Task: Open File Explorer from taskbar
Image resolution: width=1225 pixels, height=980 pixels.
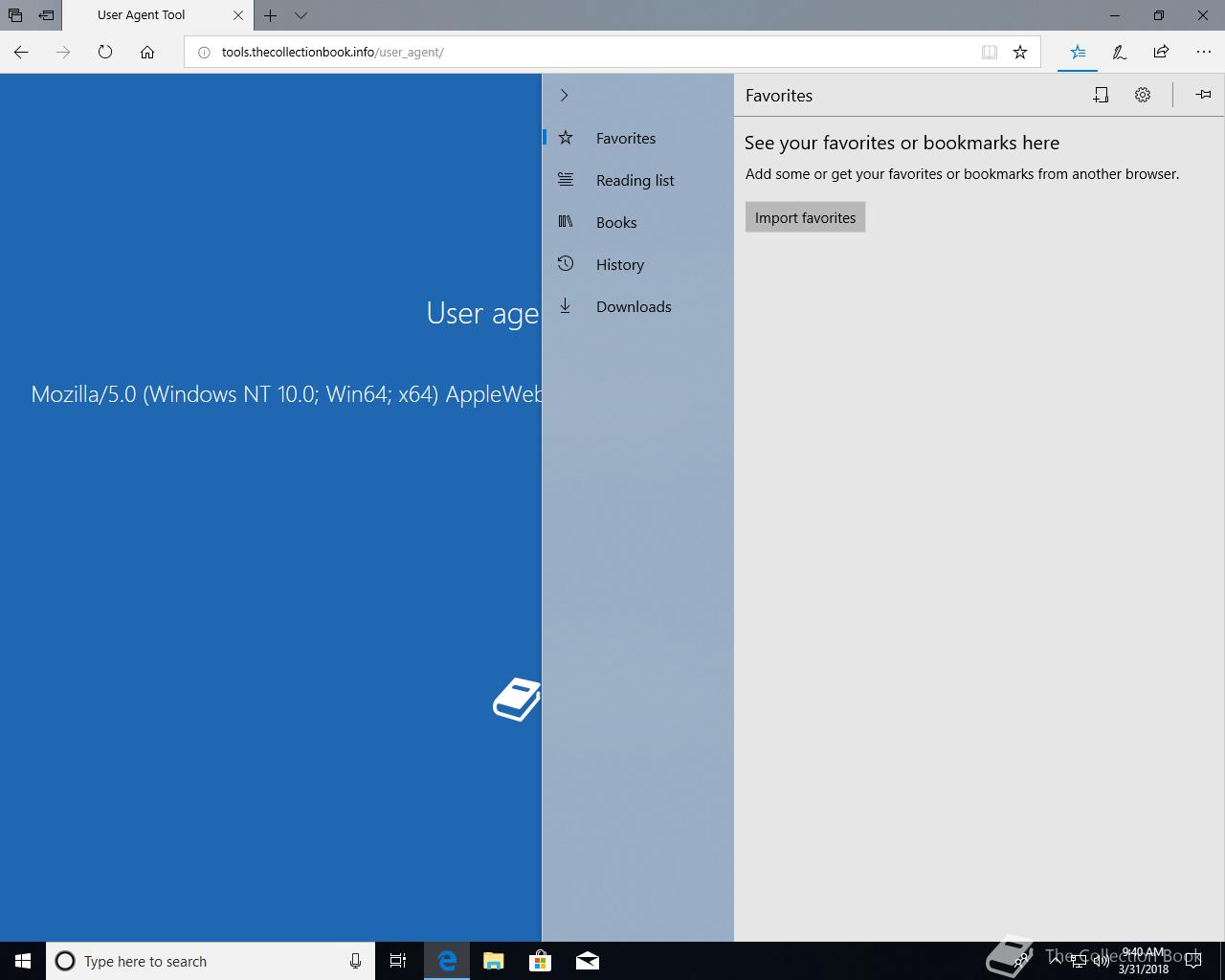Action: coord(493,961)
